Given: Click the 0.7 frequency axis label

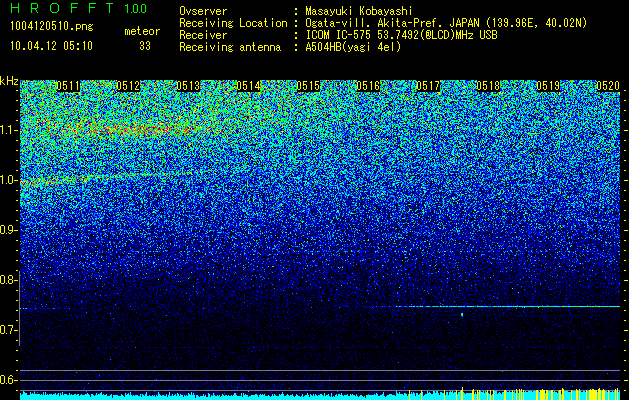Looking at the screenshot, I should (x=9, y=330).
